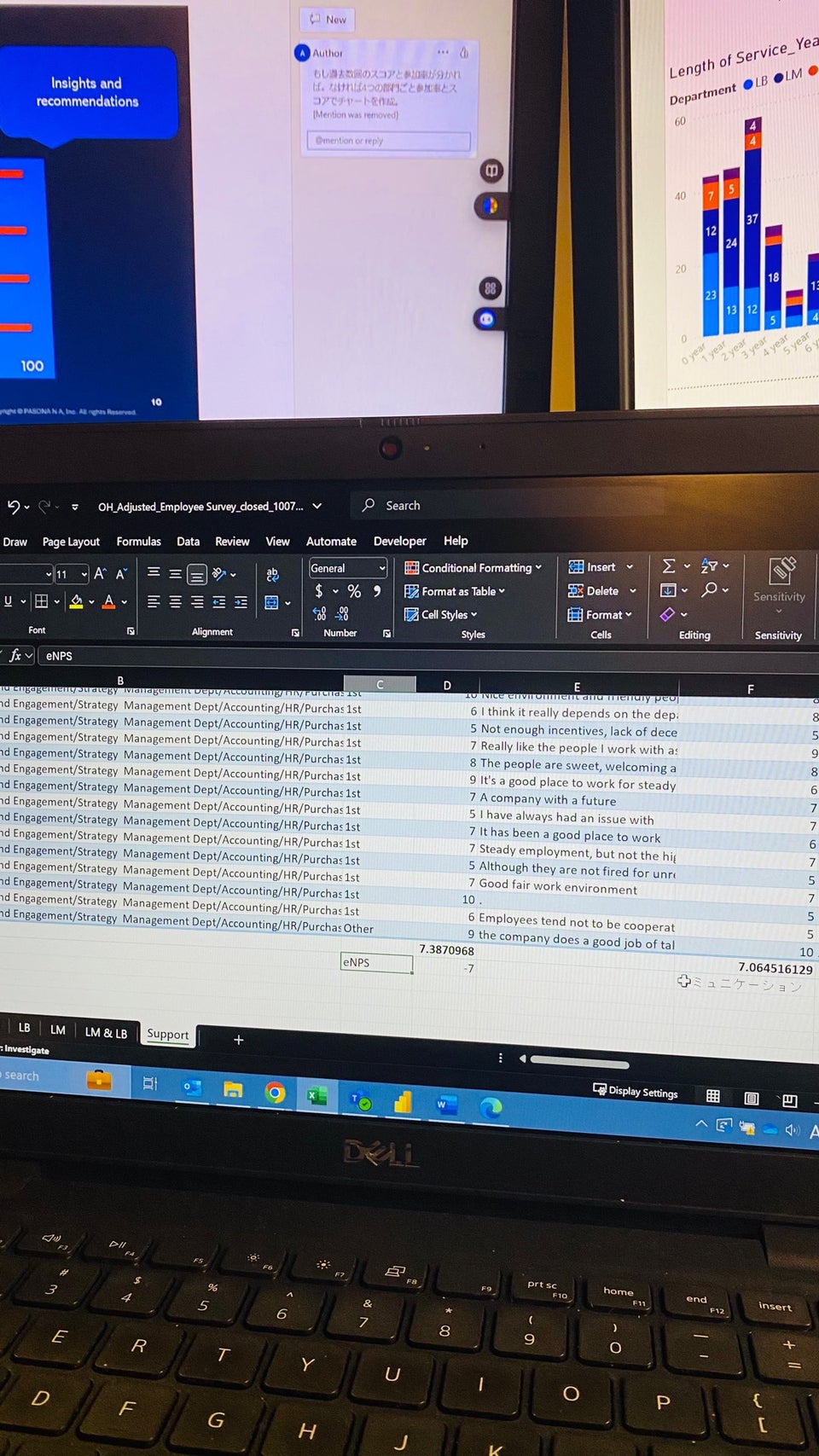Click the formula bar showing eNPS
The height and width of the screenshot is (1456, 819).
[427, 656]
